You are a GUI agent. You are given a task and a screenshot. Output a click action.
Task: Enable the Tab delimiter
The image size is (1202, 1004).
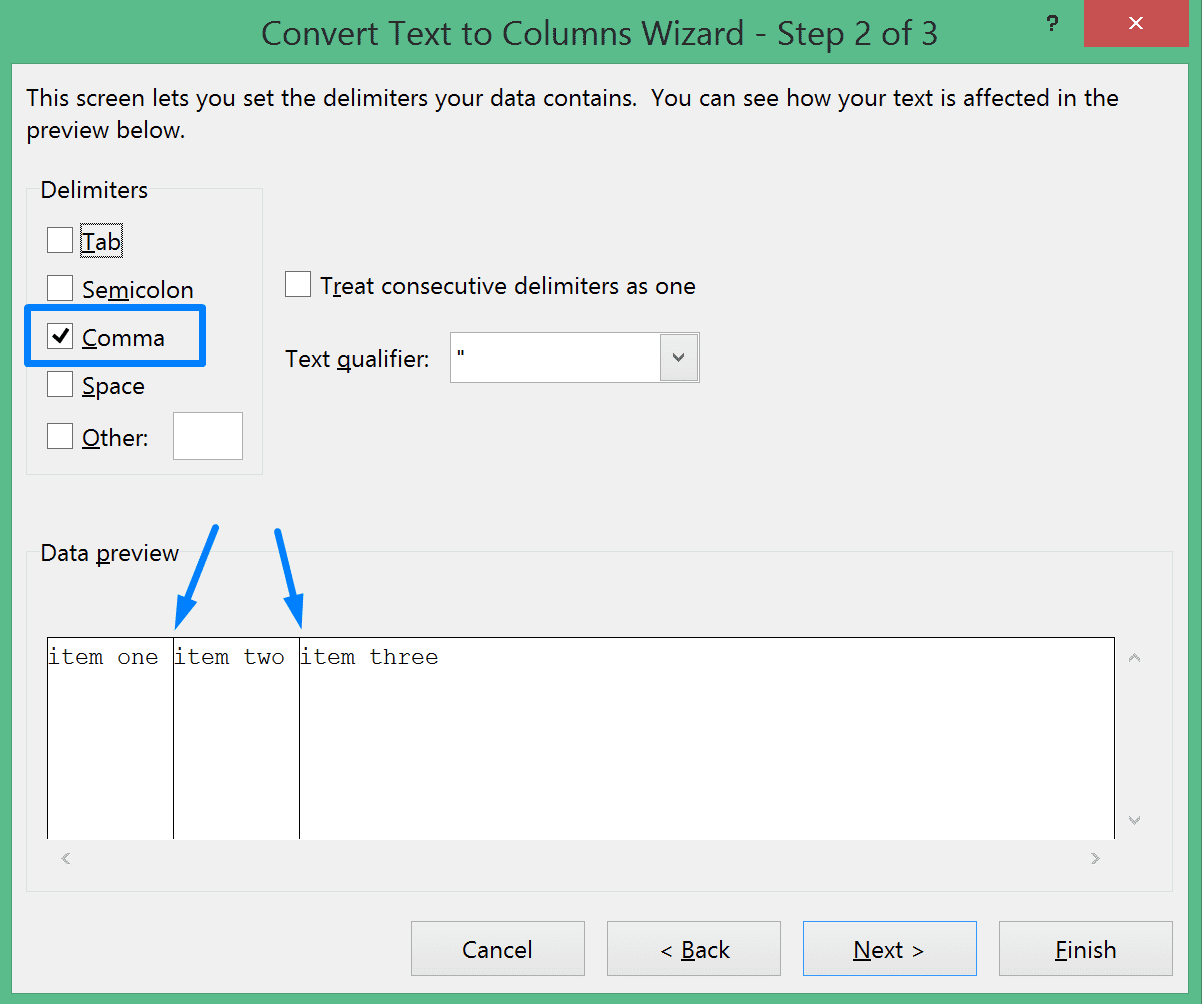[60, 240]
